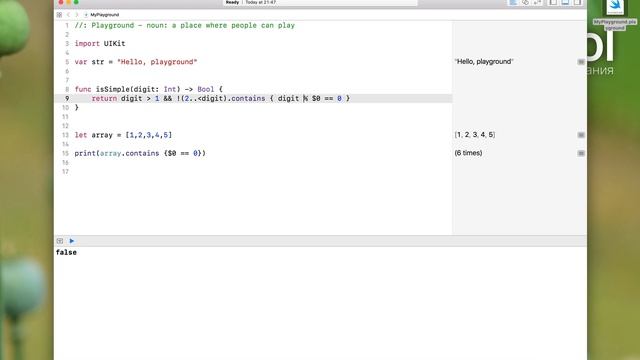Viewport: 640px width, 360px height.
Task: Toggle the utilities panel
Action: (x=578, y=2)
